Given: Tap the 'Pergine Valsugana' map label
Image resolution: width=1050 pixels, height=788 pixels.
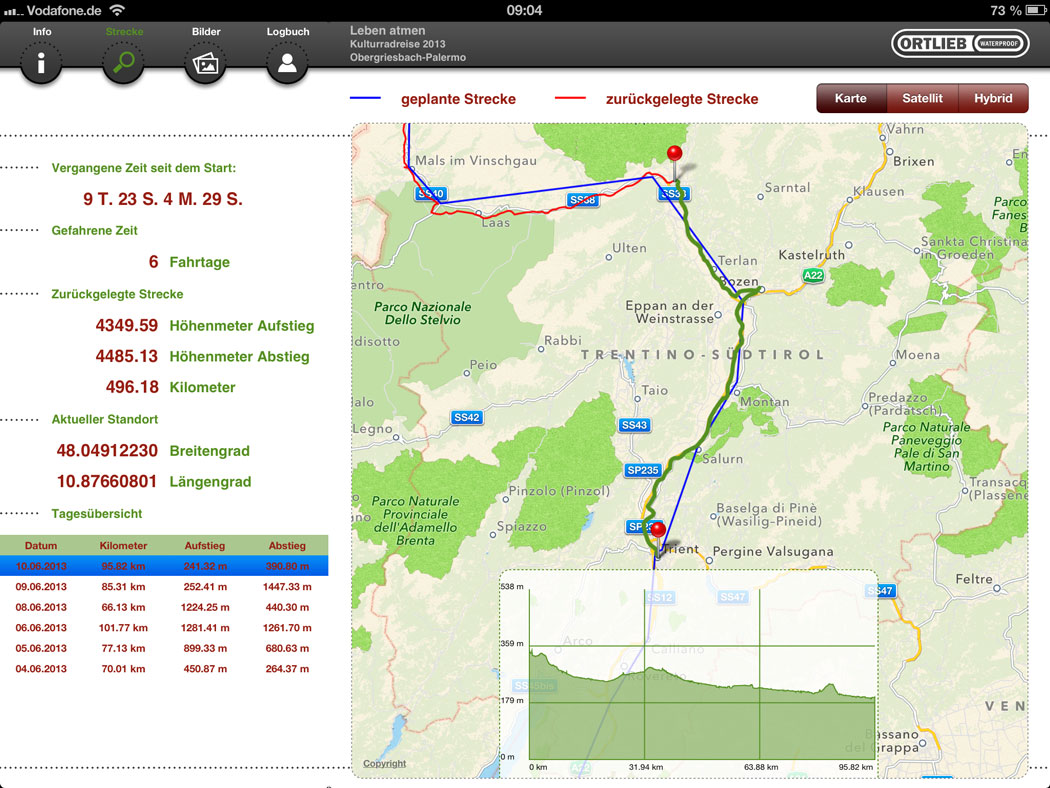Looking at the screenshot, I should point(773,551).
